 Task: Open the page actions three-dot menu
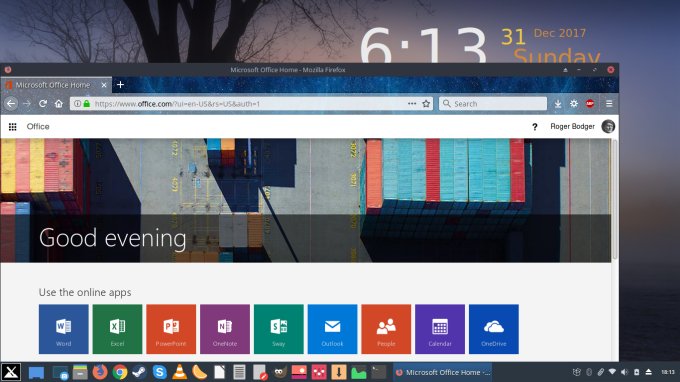coord(412,104)
